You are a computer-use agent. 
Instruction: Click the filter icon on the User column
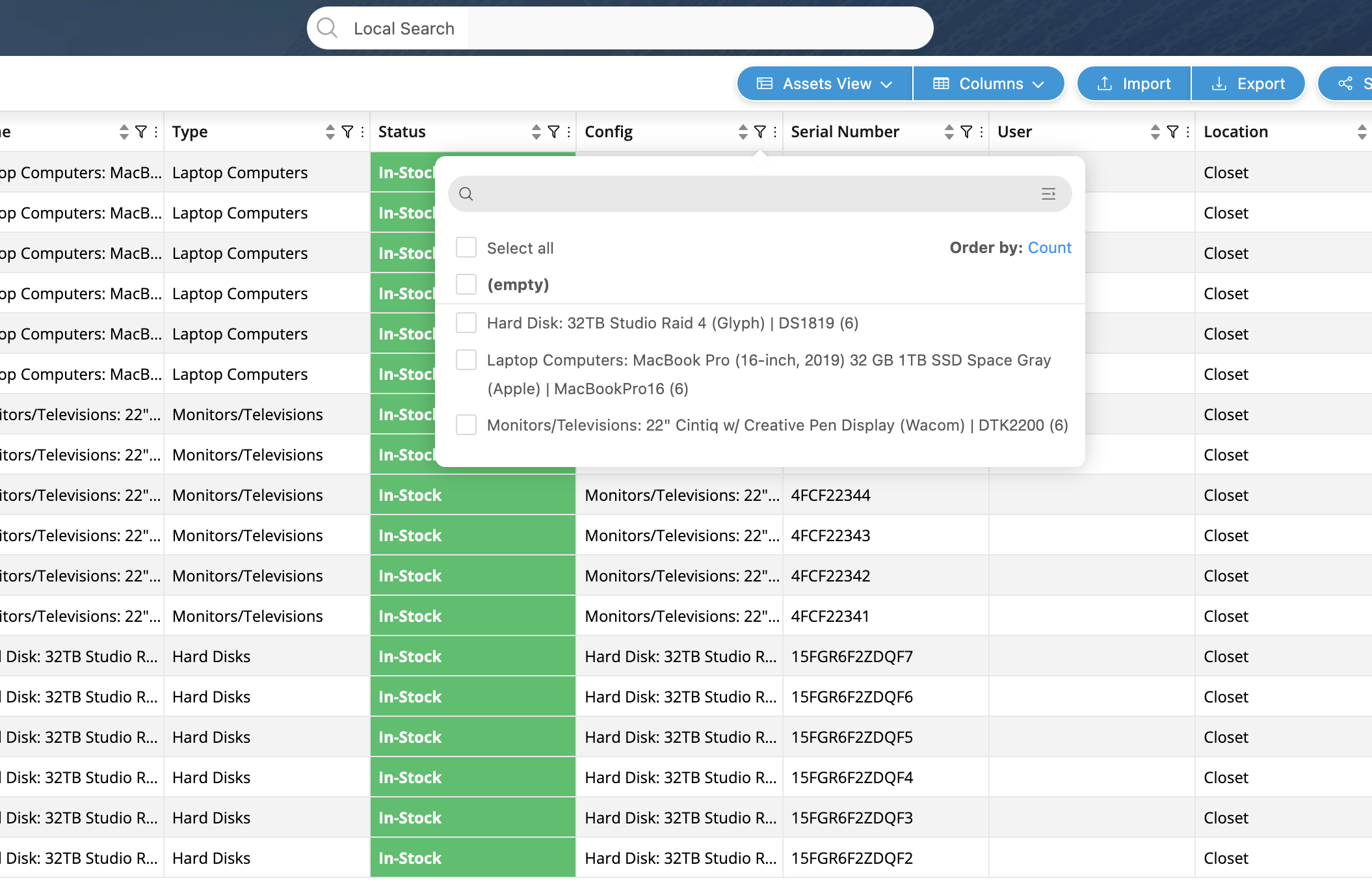pos(1172,131)
